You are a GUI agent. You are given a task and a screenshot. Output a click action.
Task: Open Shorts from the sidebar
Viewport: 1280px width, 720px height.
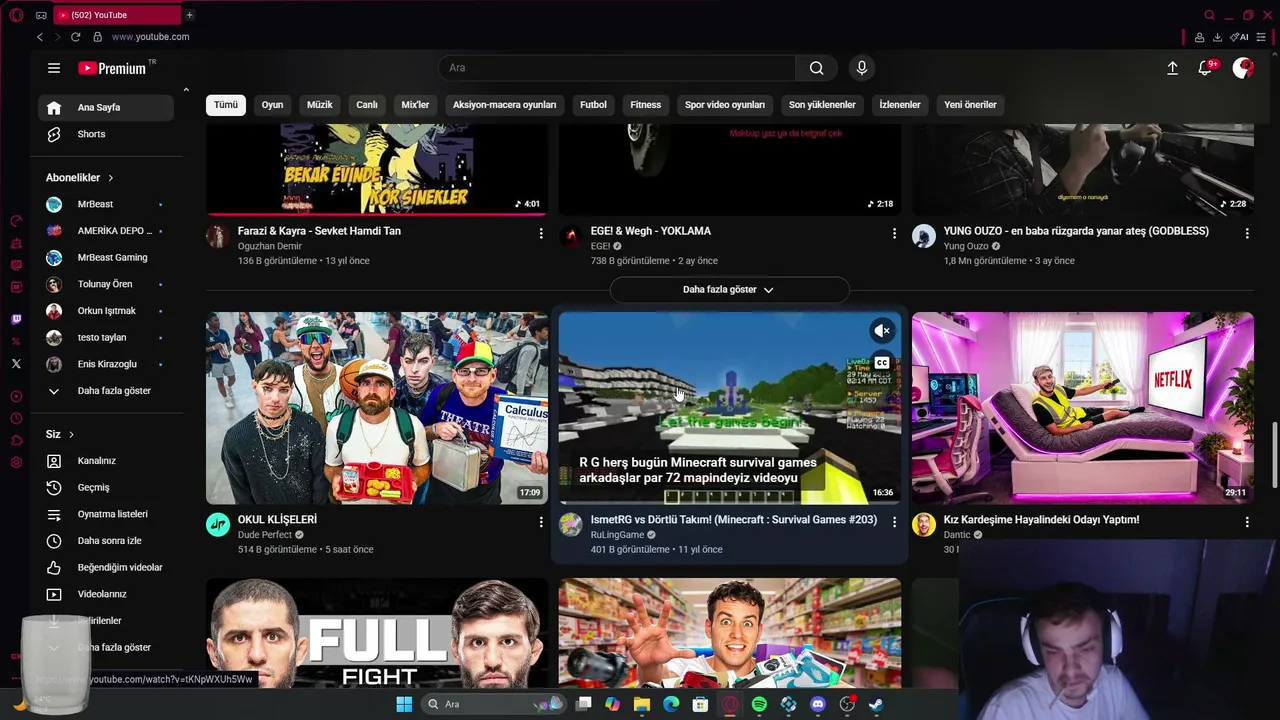click(106, 134)
